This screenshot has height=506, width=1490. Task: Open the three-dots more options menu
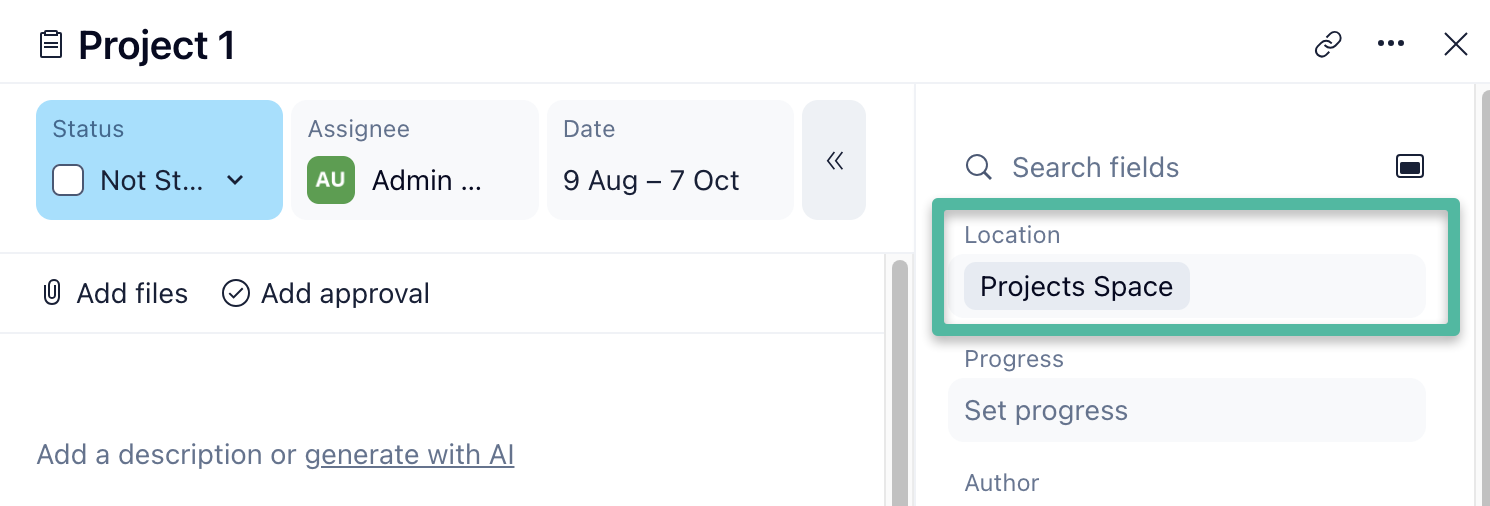1391,44
